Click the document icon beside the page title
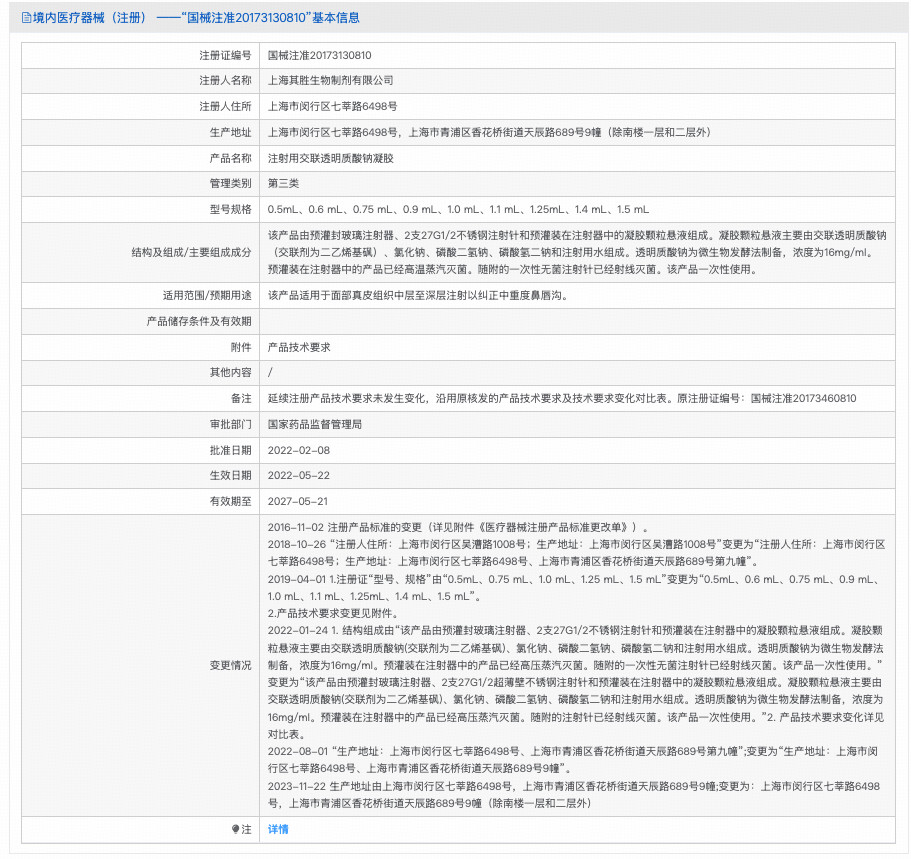This screenshot has height=859, width=911. point(26,18)
